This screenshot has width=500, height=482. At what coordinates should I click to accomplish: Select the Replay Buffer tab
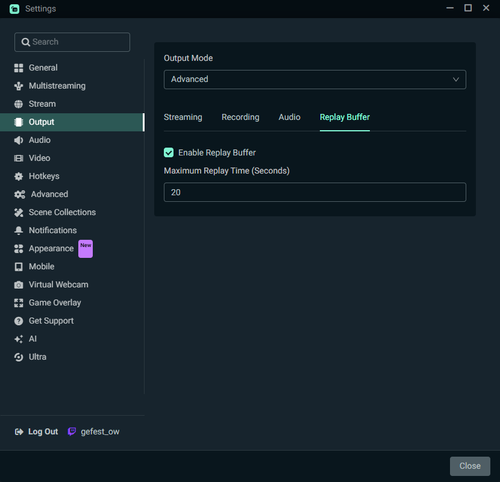pos(345,117)
